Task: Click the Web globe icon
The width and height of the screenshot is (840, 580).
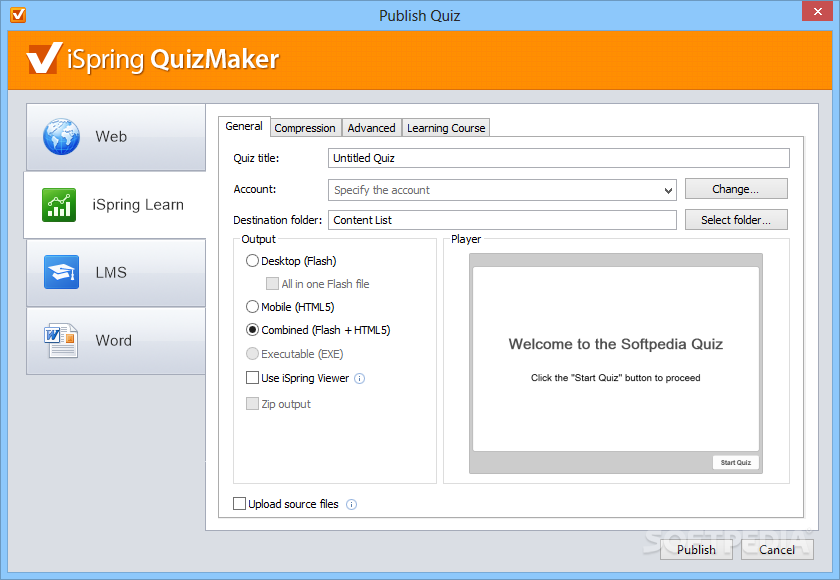Action: [61, 137]
